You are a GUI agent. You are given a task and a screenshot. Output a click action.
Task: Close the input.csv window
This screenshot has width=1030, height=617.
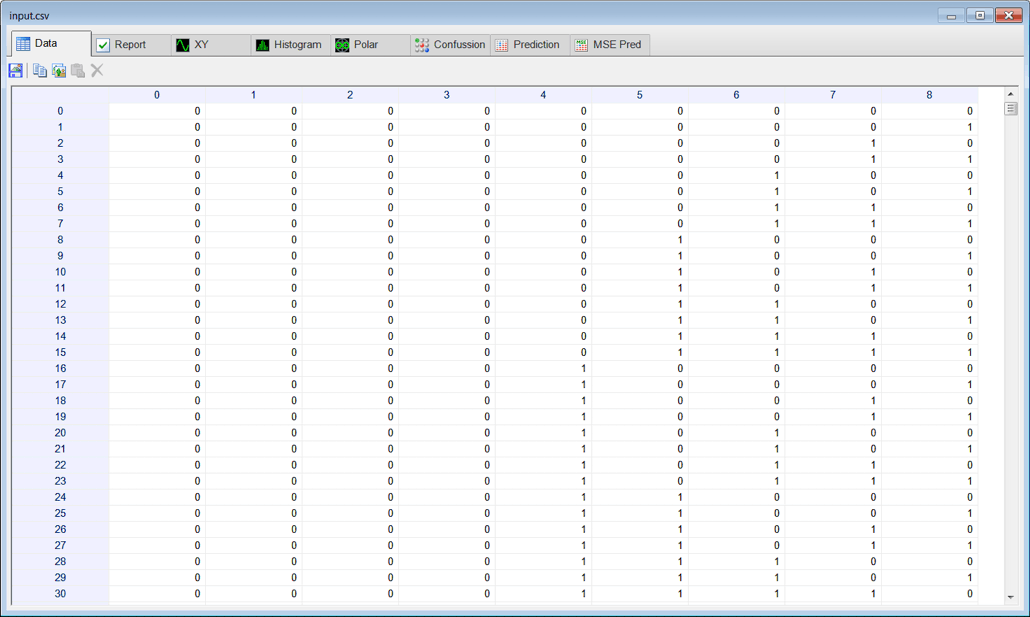(1008, 16)
